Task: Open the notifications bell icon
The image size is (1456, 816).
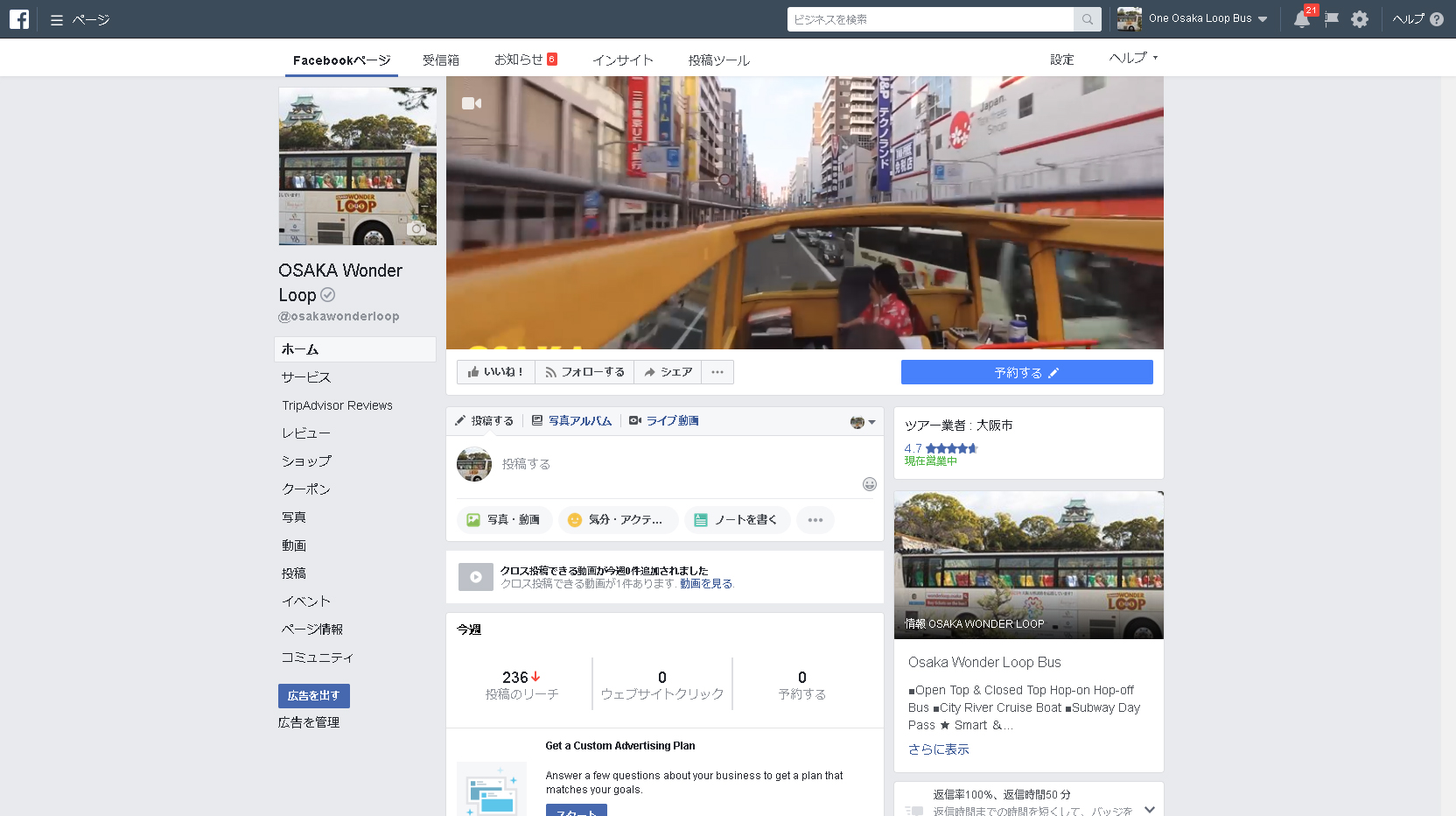Action: (x=1302, y=18)
